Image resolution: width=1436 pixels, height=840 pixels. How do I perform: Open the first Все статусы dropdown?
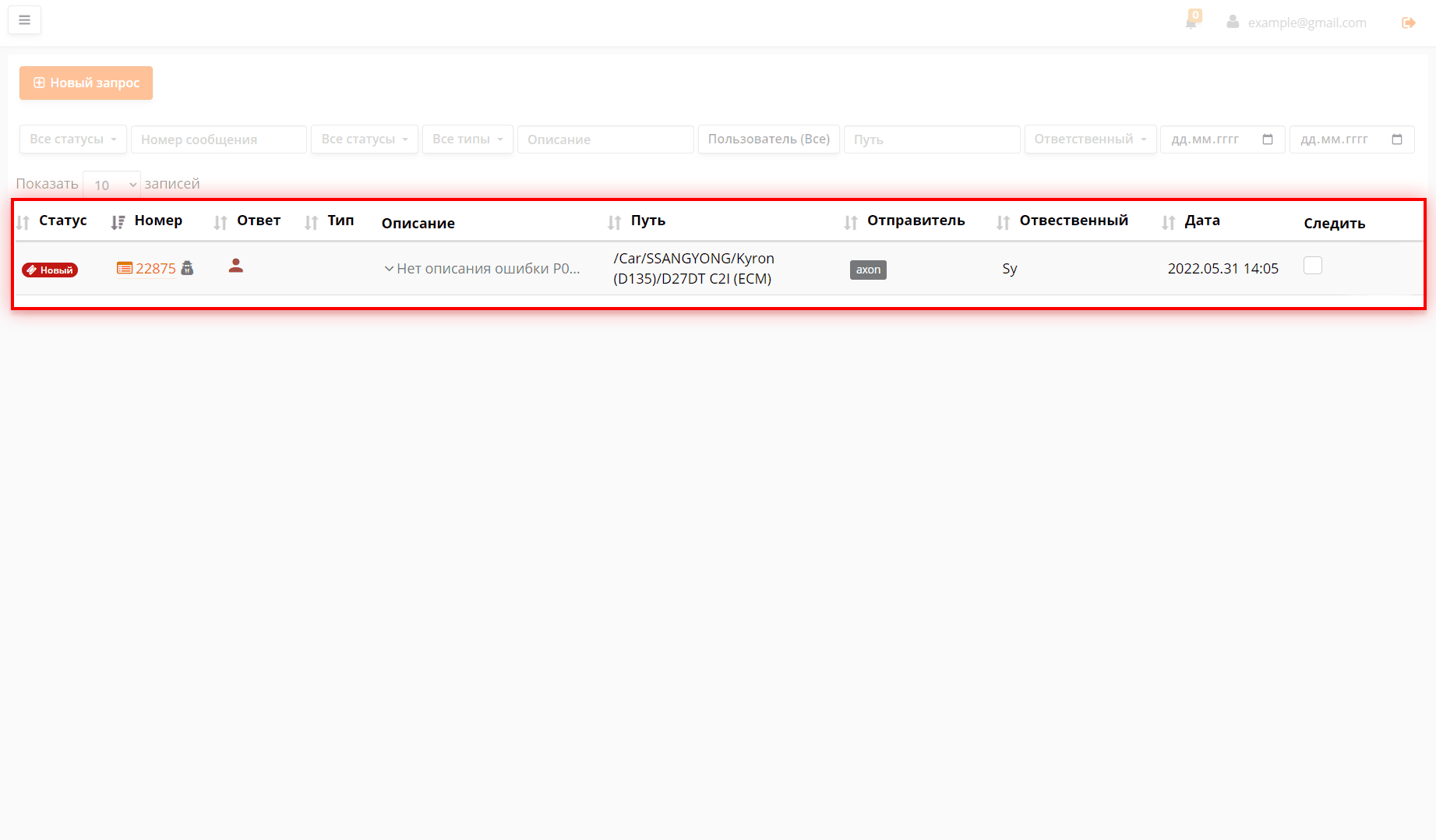coord(72,139)
